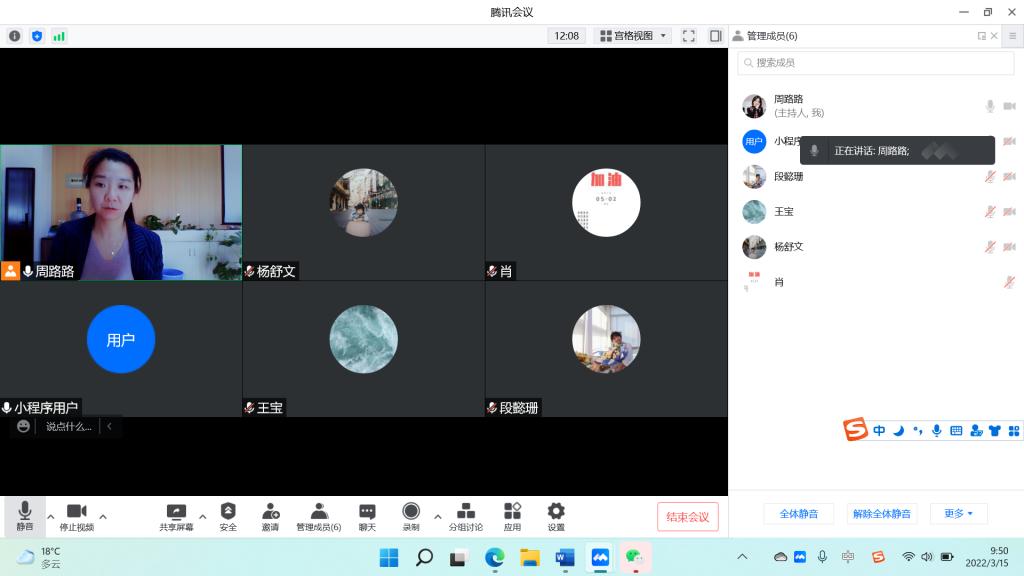Start 录制 recording
The width and height of the screenshot is (1024, 576).
coord(410,516)
